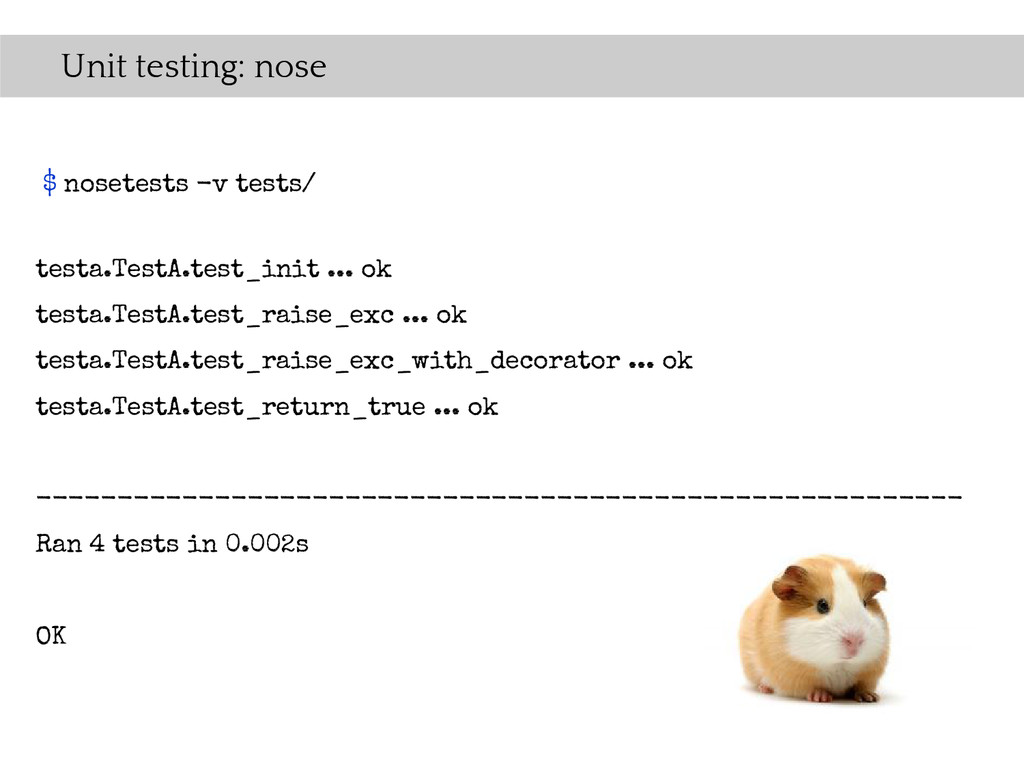Screen dimensions: 1024x768
Task: Click the blue dollar sign prompt
Action: click(50, 182)
